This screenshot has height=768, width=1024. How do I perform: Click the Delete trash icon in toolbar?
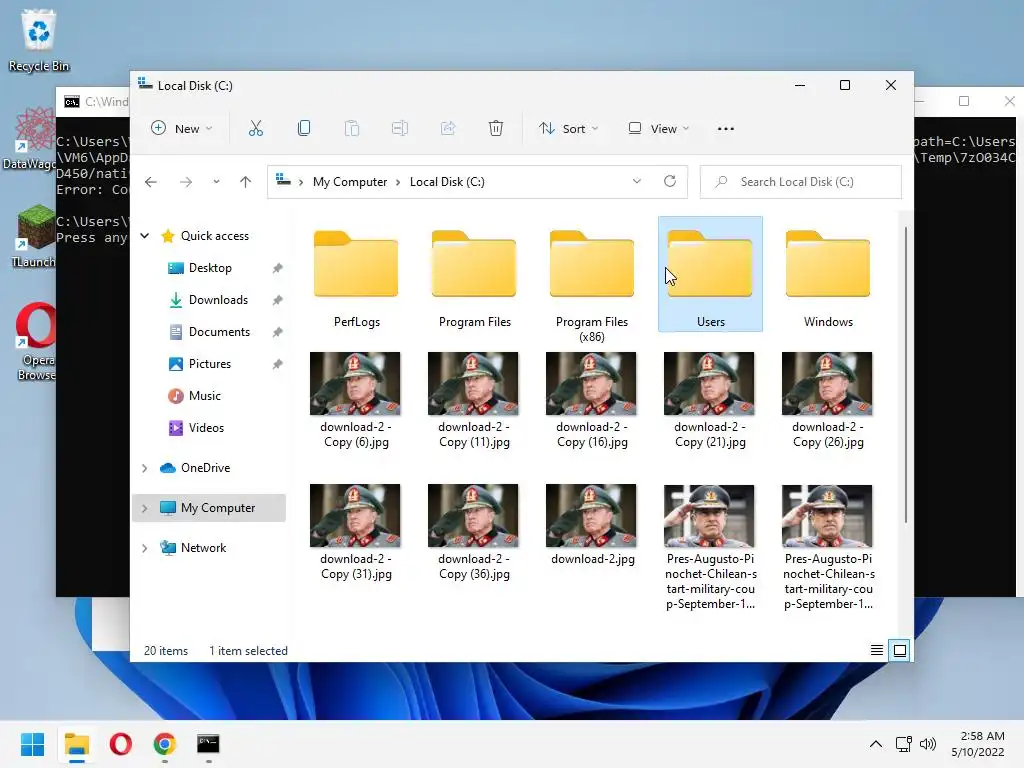tap(496, 129)
